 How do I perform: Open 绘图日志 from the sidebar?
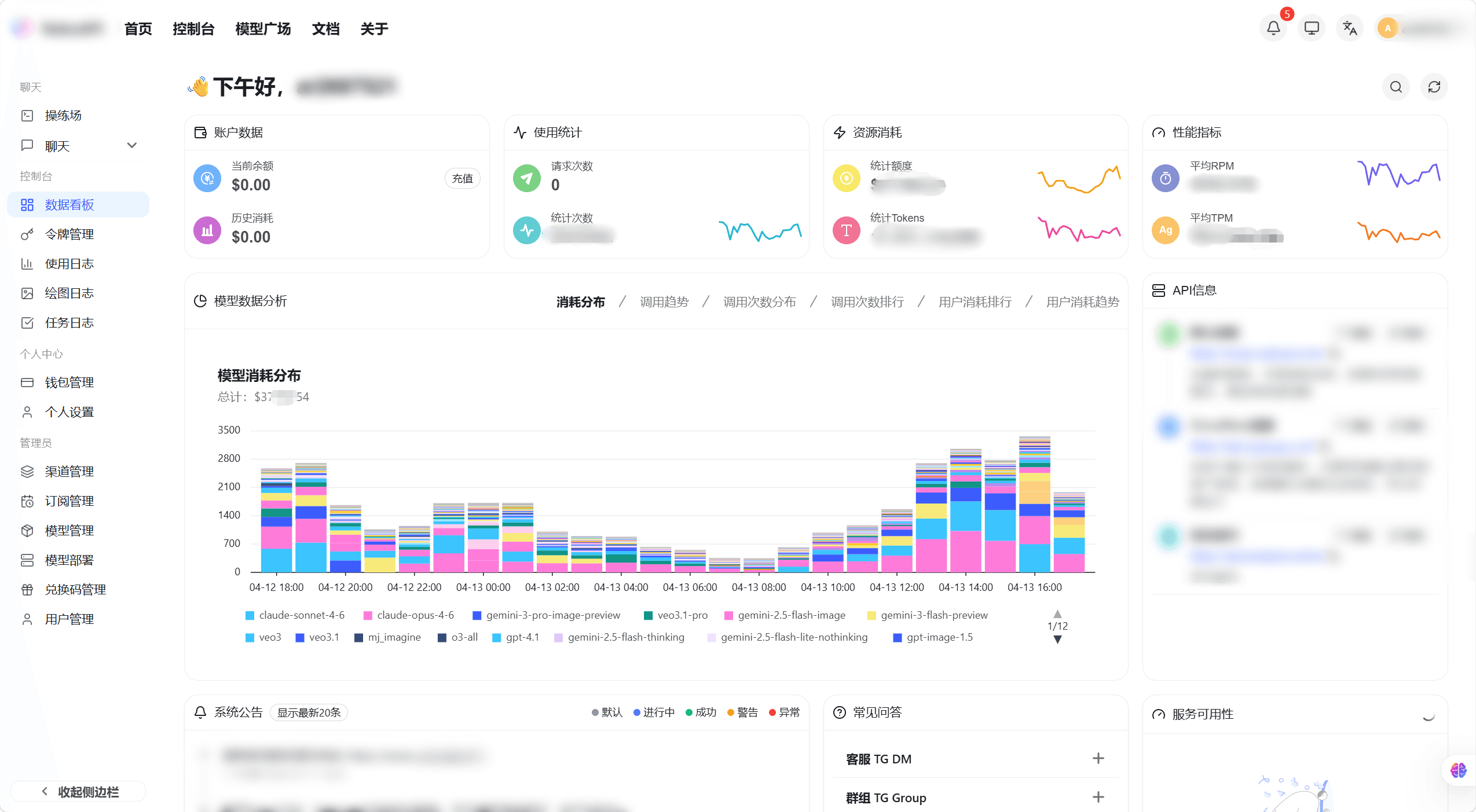(x=68, y=293)
